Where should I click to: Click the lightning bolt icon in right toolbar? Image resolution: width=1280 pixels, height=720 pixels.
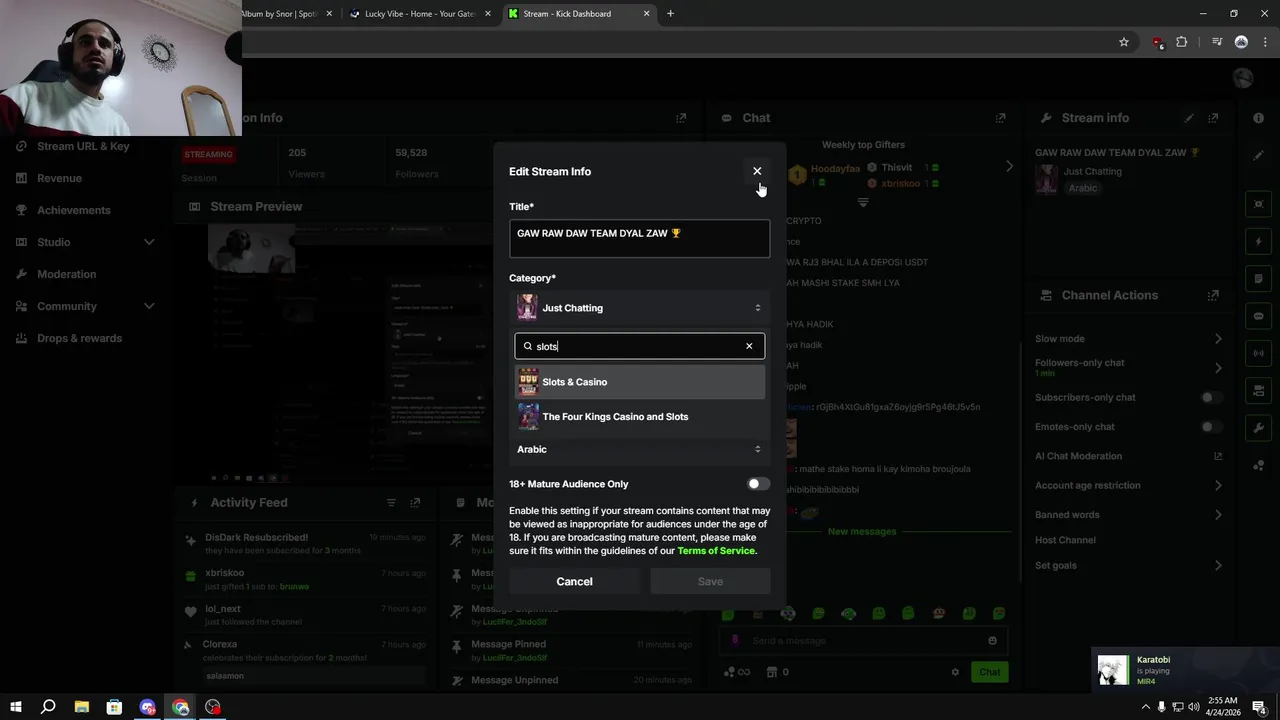pos(1258,242)
